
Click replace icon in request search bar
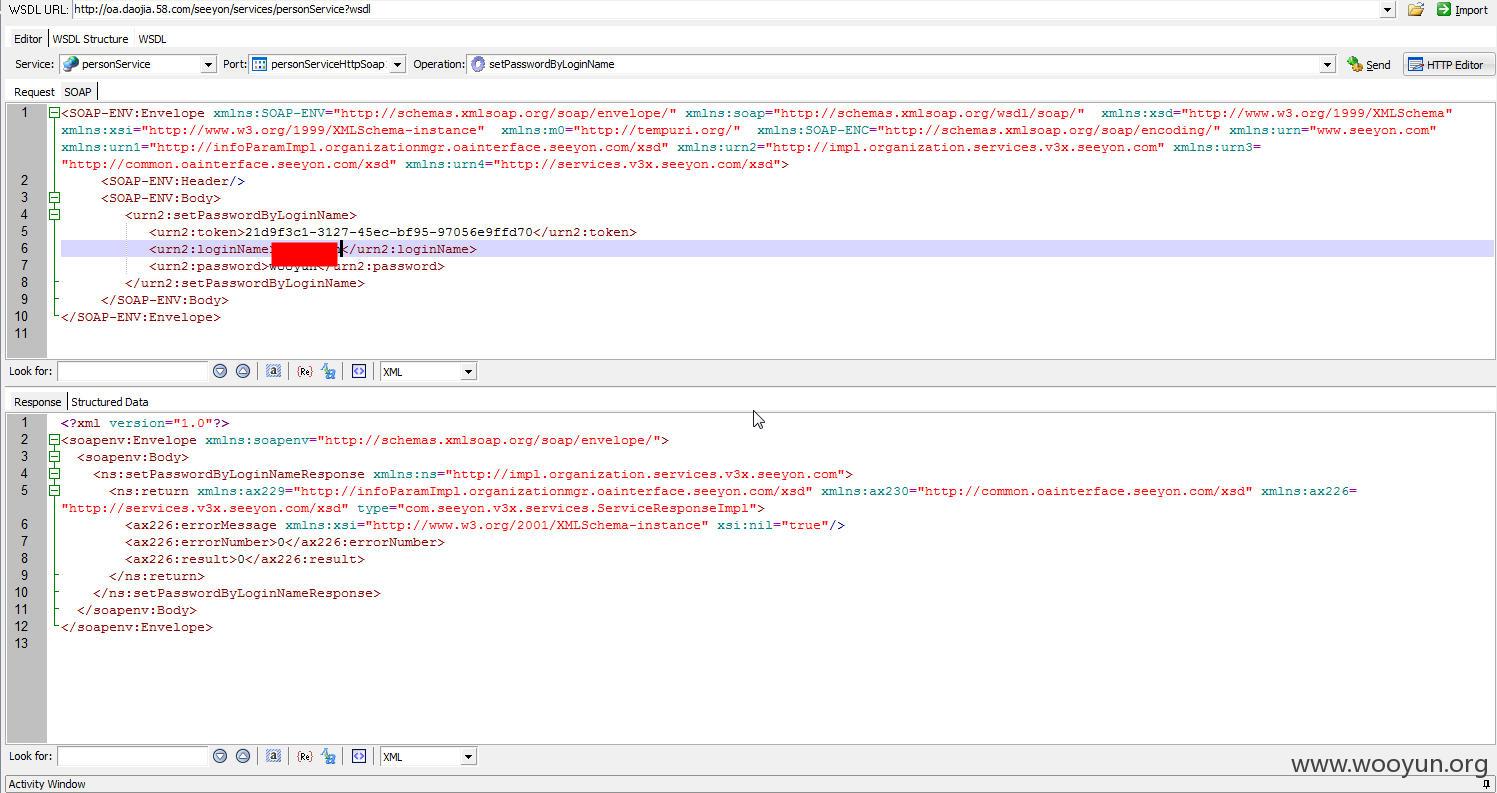click(x=329, y=371)
